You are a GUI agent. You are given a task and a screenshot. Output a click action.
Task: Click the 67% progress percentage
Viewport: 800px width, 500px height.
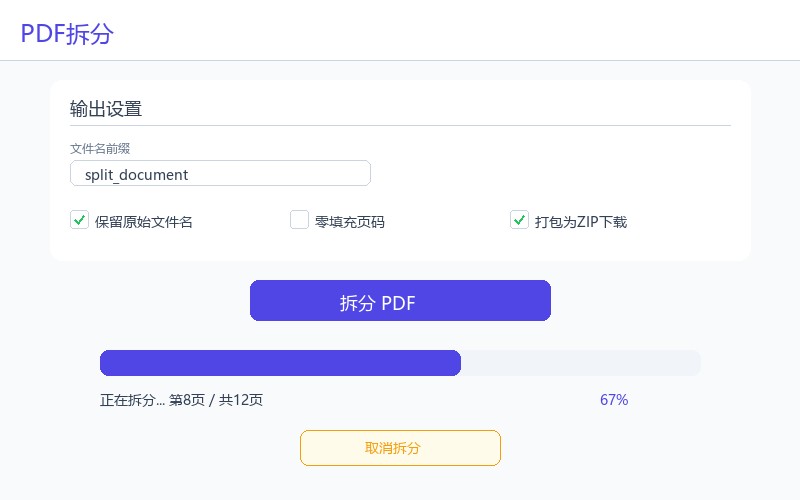(614, 399)
